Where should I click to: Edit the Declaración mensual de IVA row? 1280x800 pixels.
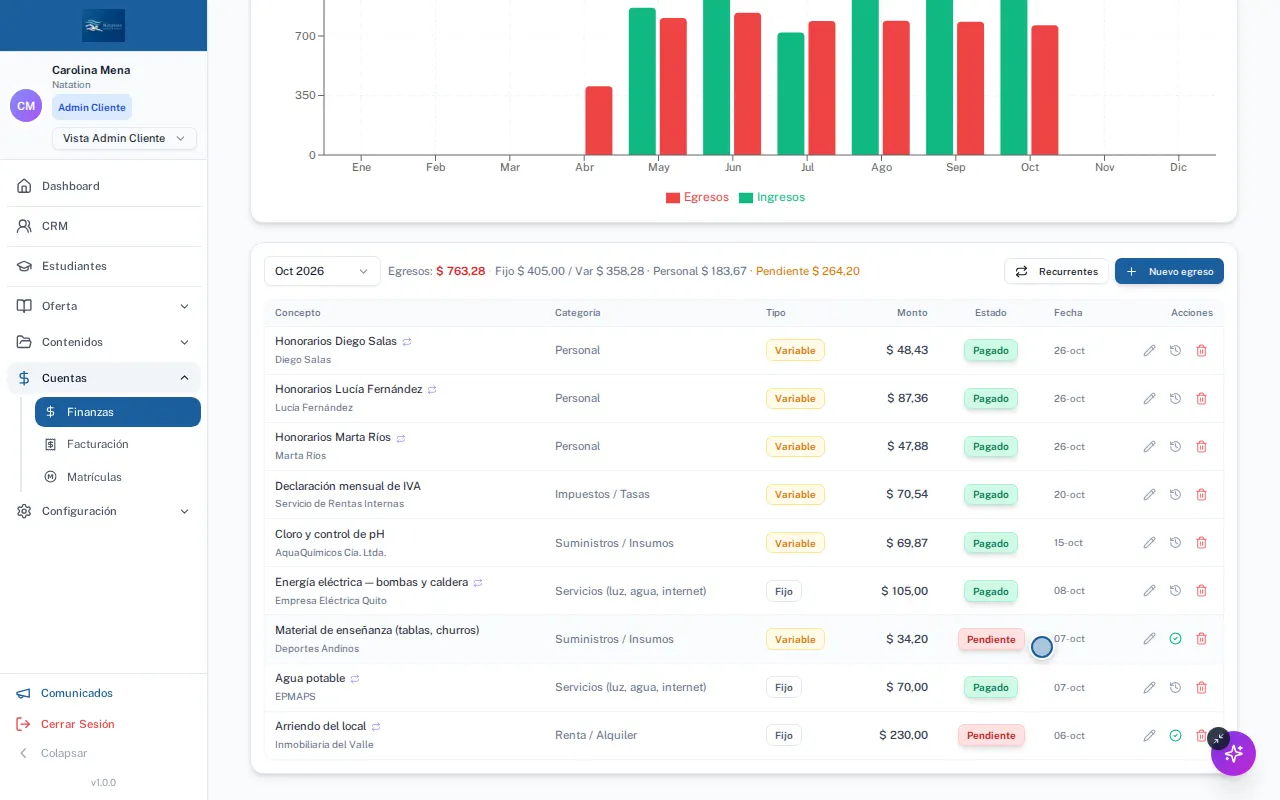[1149, 494]
